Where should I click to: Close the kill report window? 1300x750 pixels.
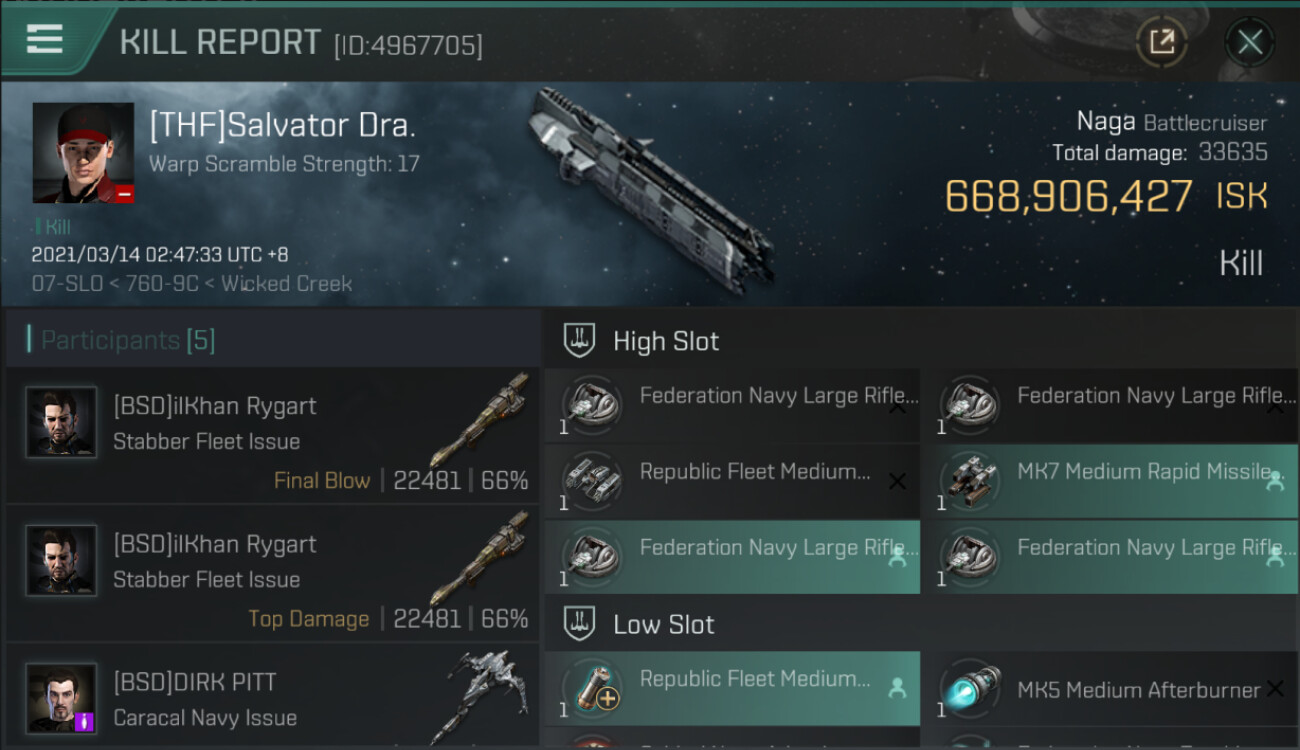coord(1249,42)
